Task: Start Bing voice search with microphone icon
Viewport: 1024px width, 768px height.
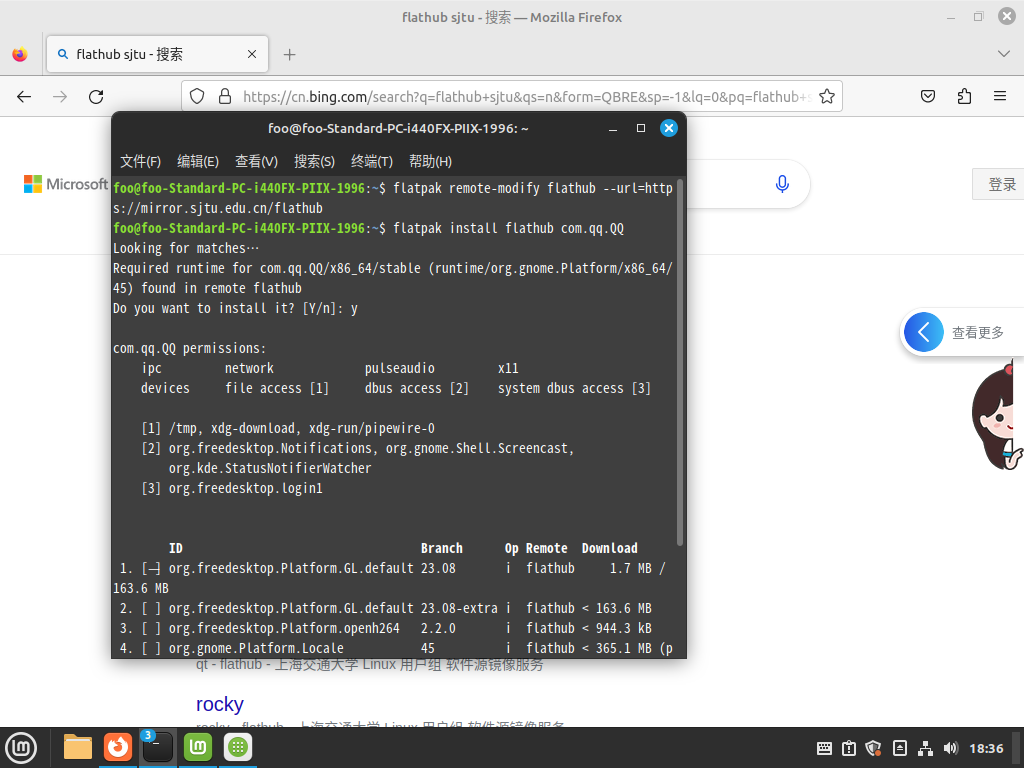Action: (x=782, y=184)
